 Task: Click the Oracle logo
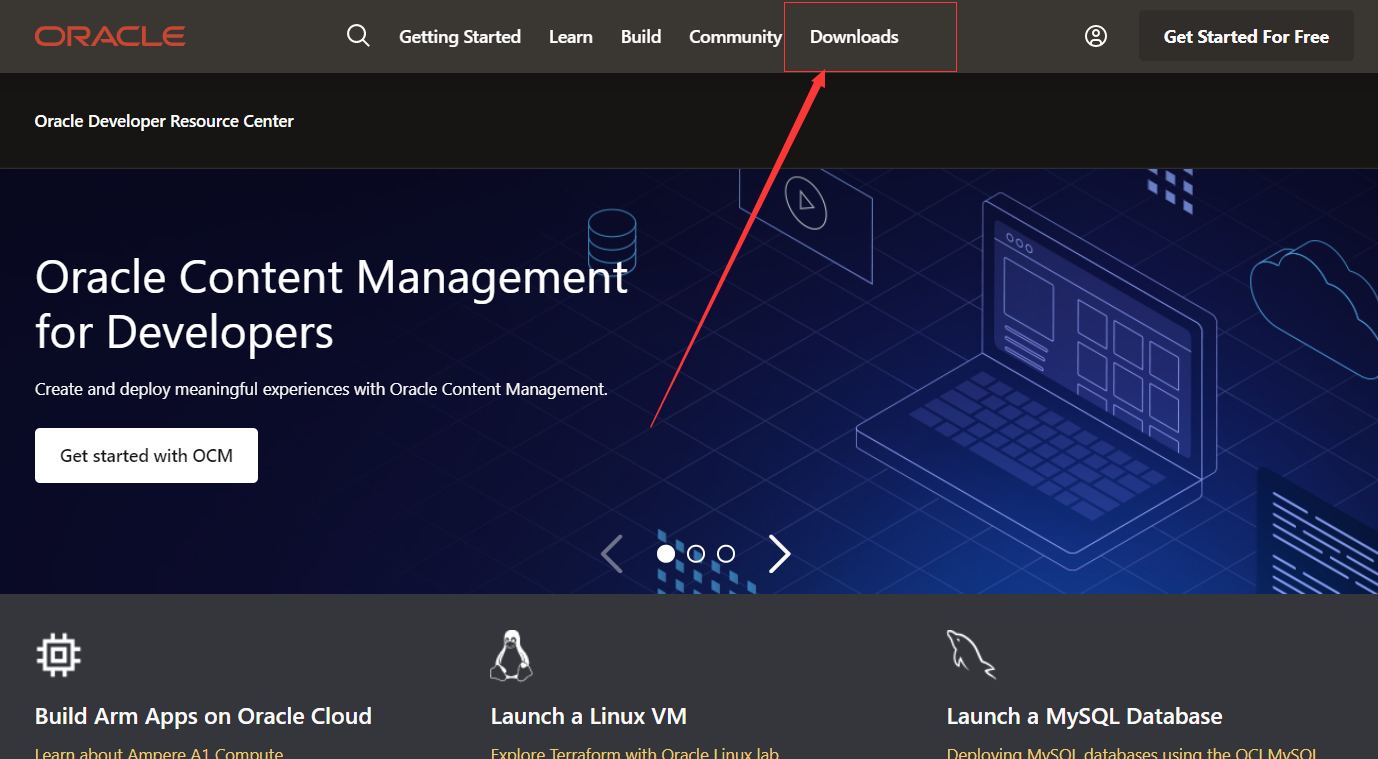point(110,36)
